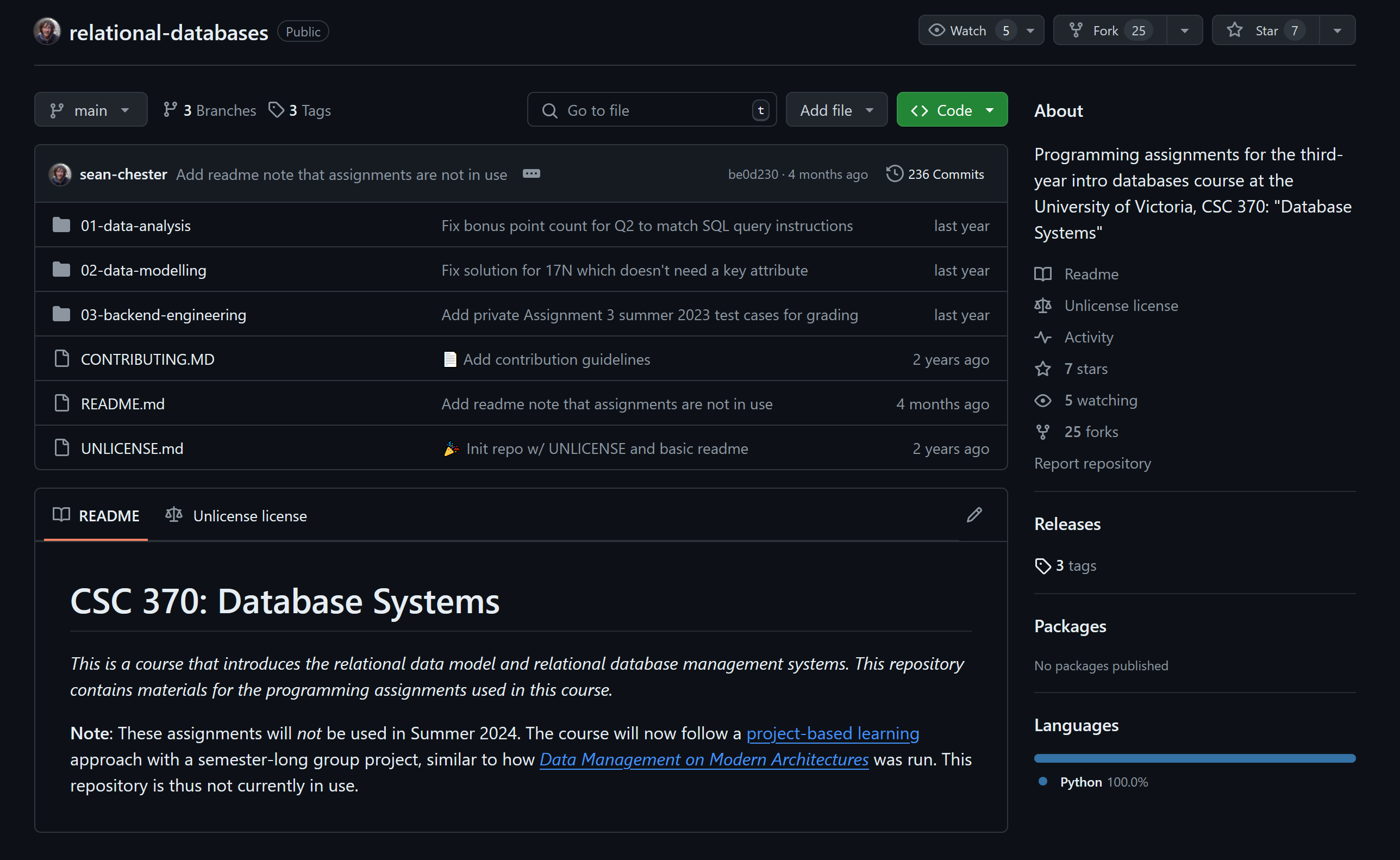
Task: Select the main branch dropdown
Action: click(x=90, y=110)
